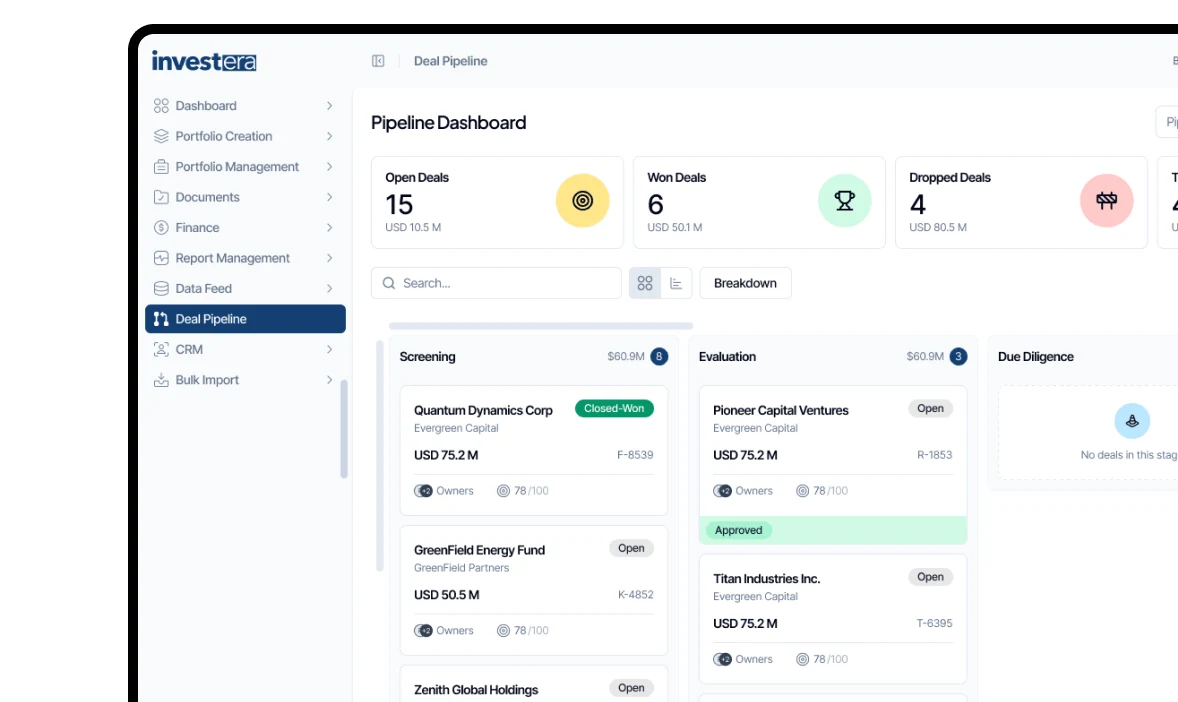The height and width of the screenshot is (702, 1178).
Task: Click Titan Industries Inc. owners avatar
Action: tap(722, 659)
